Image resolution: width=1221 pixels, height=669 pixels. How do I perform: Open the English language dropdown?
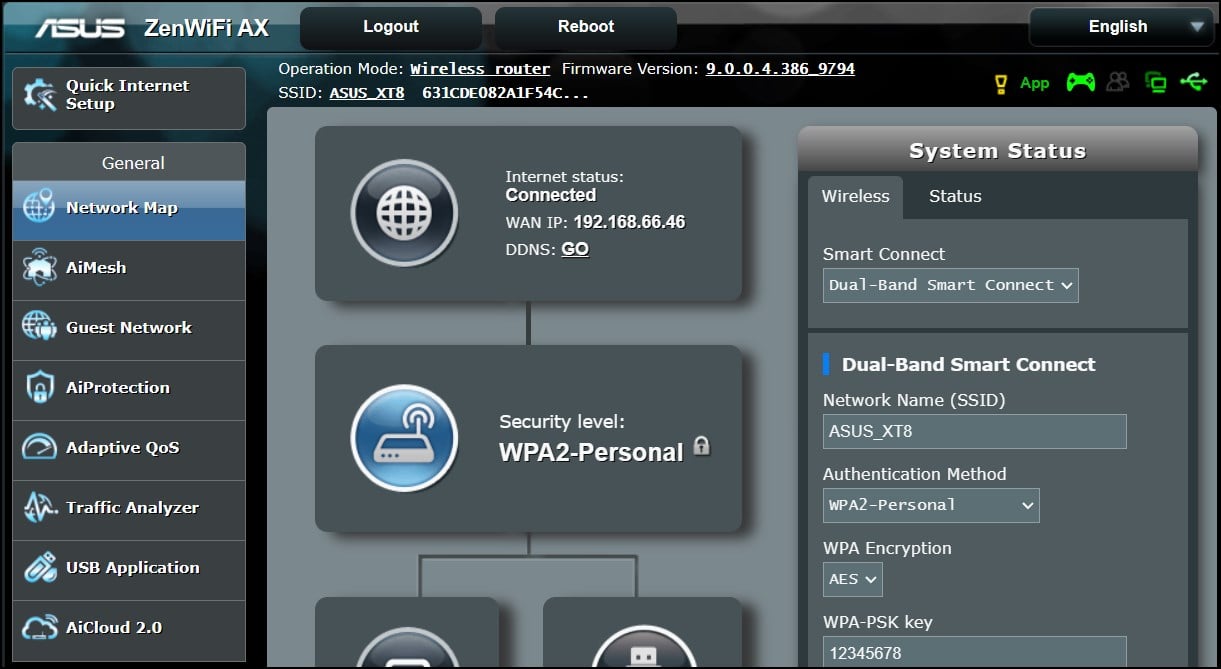pyautogui.click(x=1120, y=27)
